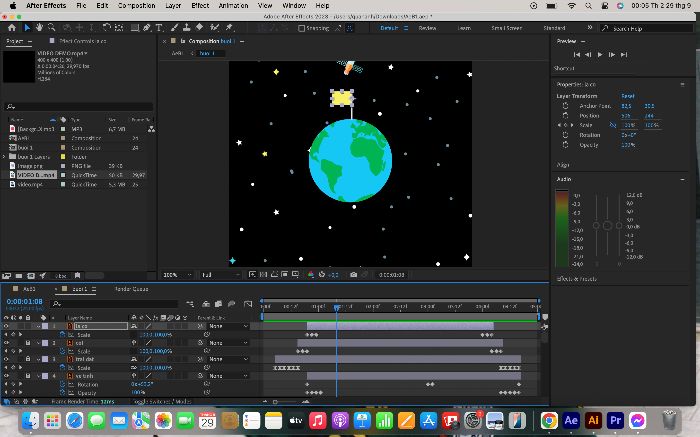This screenshot has height=437, width=700.
Task: Hide layer 3 'trai dat' eye toggle
Action: (x=6, y=359)
